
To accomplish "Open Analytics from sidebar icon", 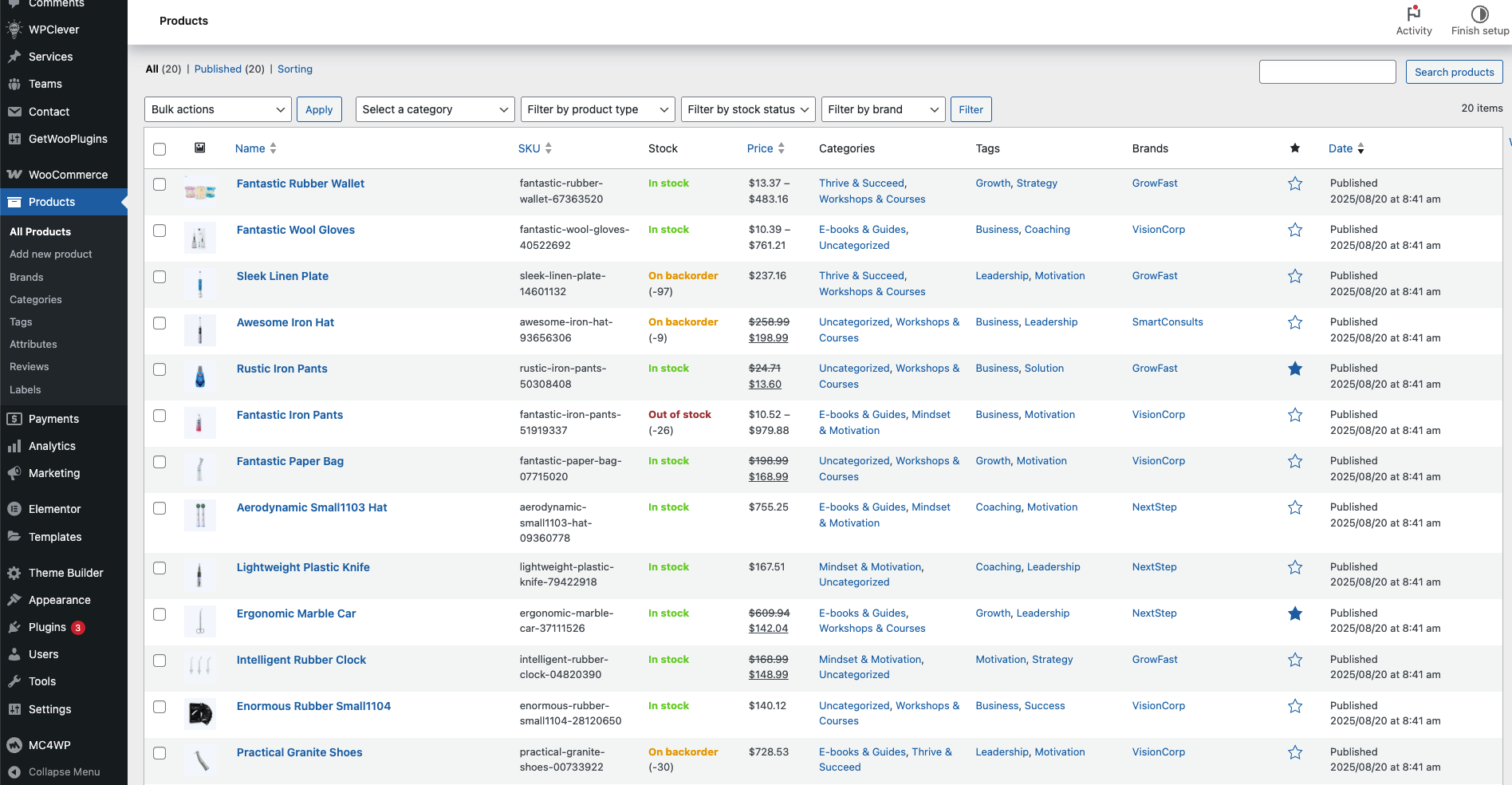I will [x=14, y=446].
